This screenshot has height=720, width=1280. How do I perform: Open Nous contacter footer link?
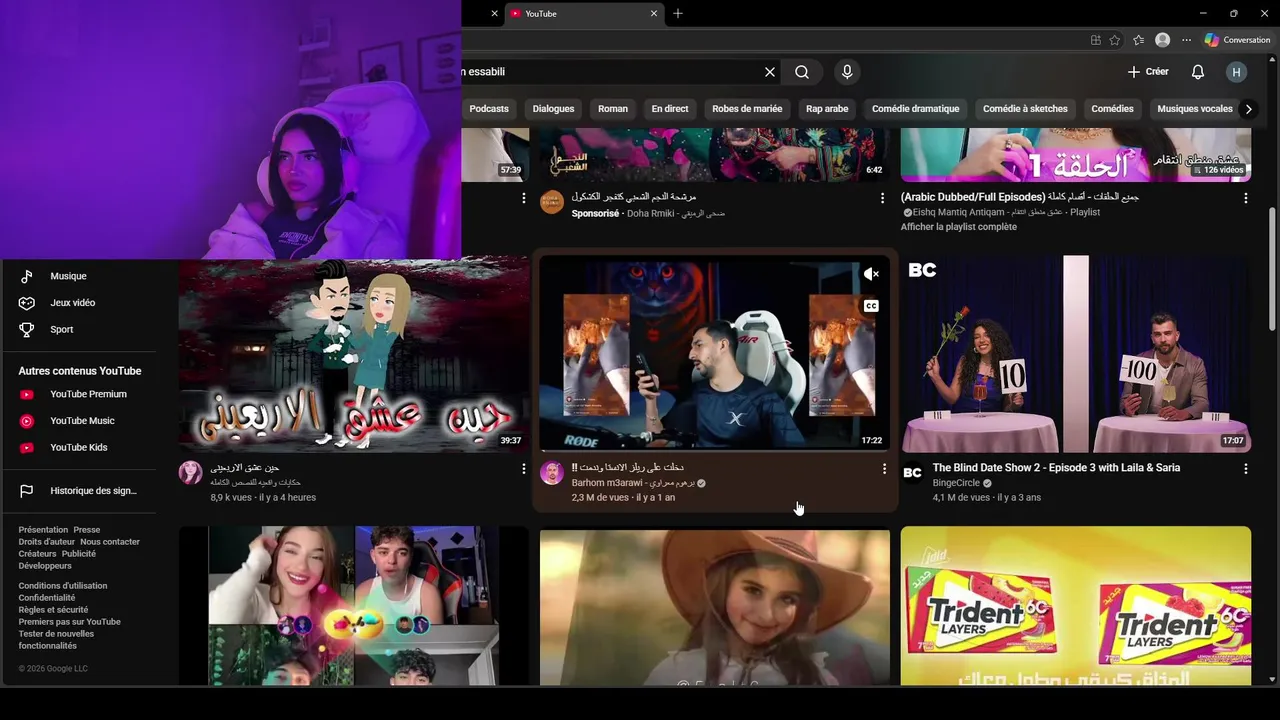(110, 542)
